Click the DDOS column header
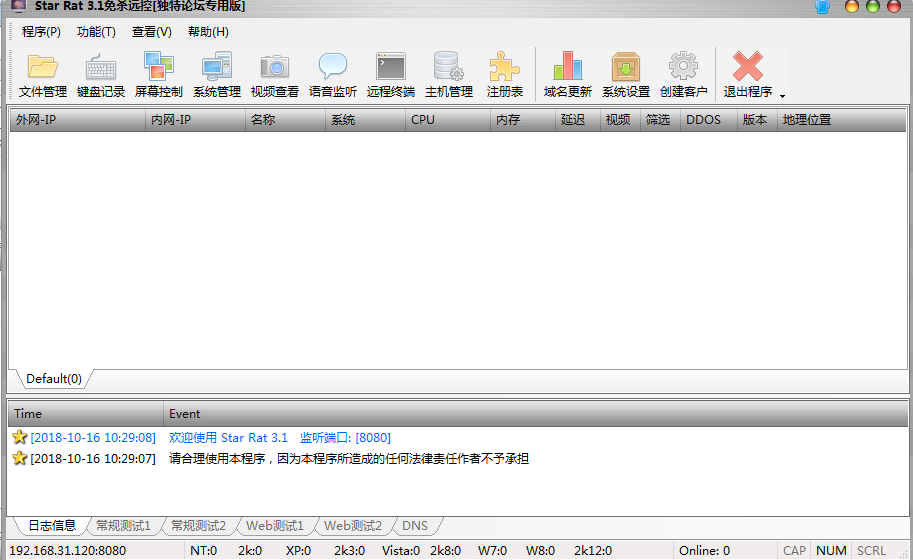 tap(709, 120)
